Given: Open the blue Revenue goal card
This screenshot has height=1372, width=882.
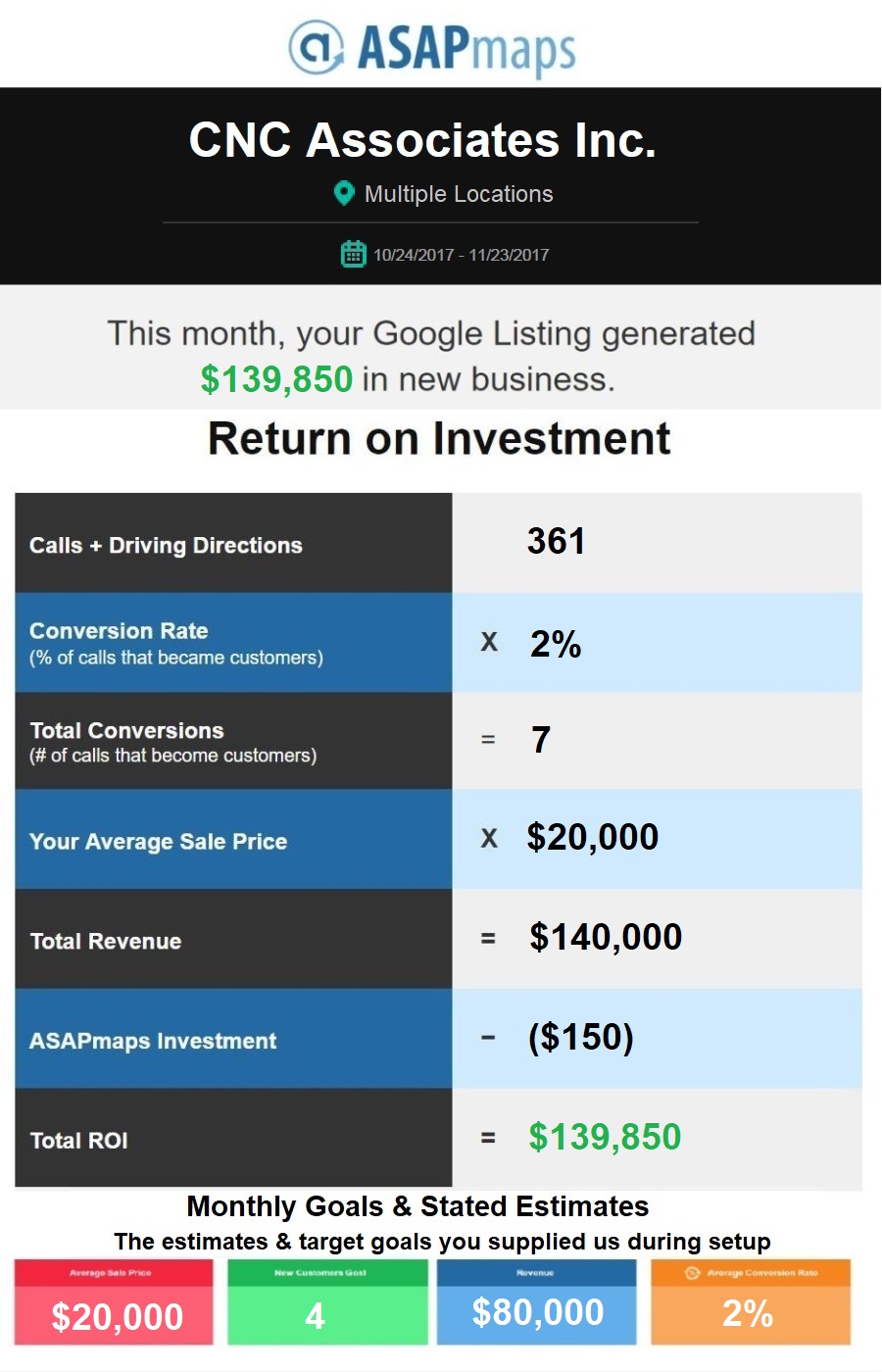Looking at the screenshot, I should coord(537,1303).
